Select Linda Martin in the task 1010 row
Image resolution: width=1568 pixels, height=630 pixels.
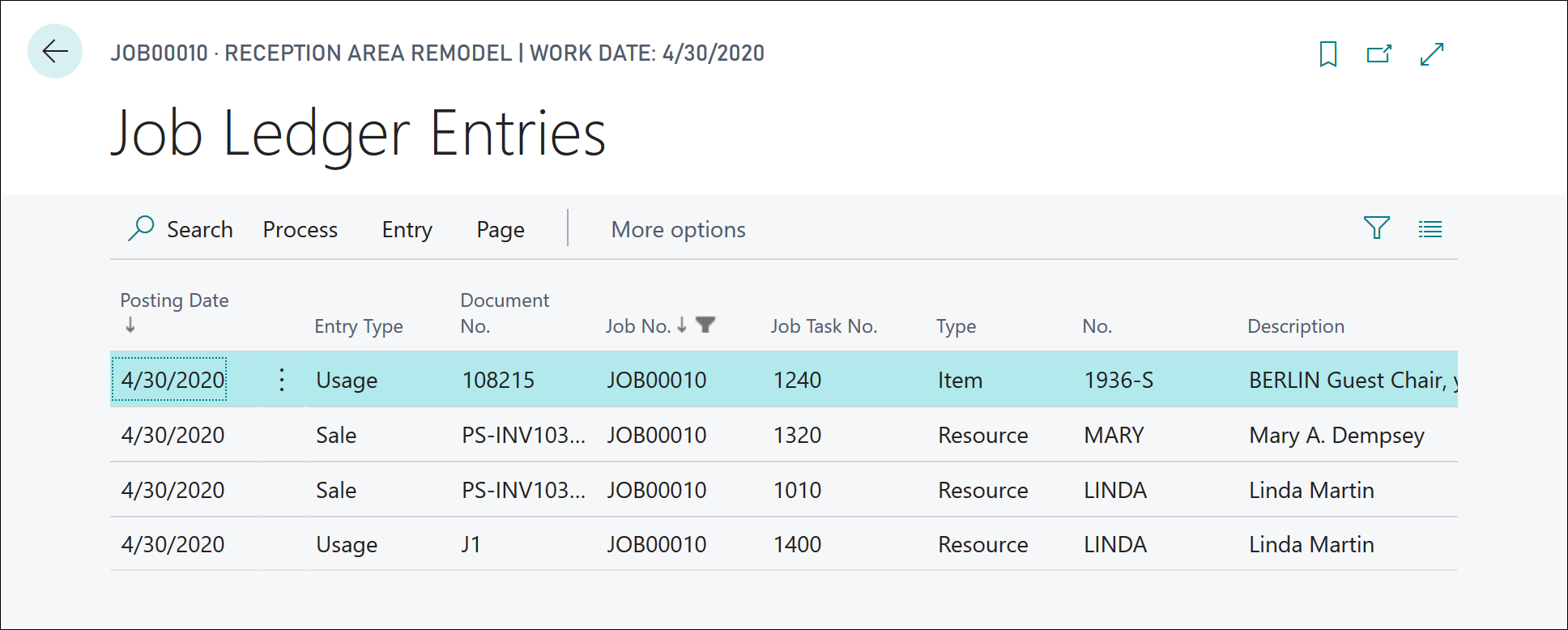(1311, 490)
